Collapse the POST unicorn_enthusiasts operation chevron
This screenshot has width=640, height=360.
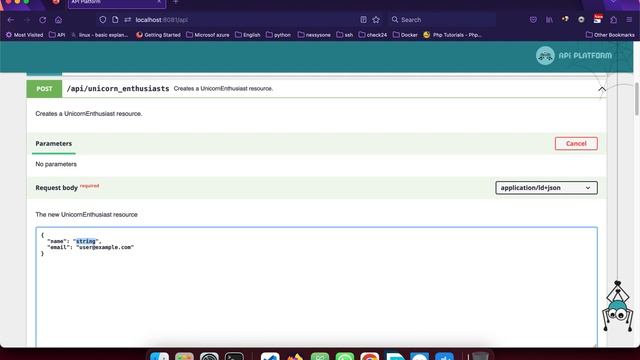[602, 89]
